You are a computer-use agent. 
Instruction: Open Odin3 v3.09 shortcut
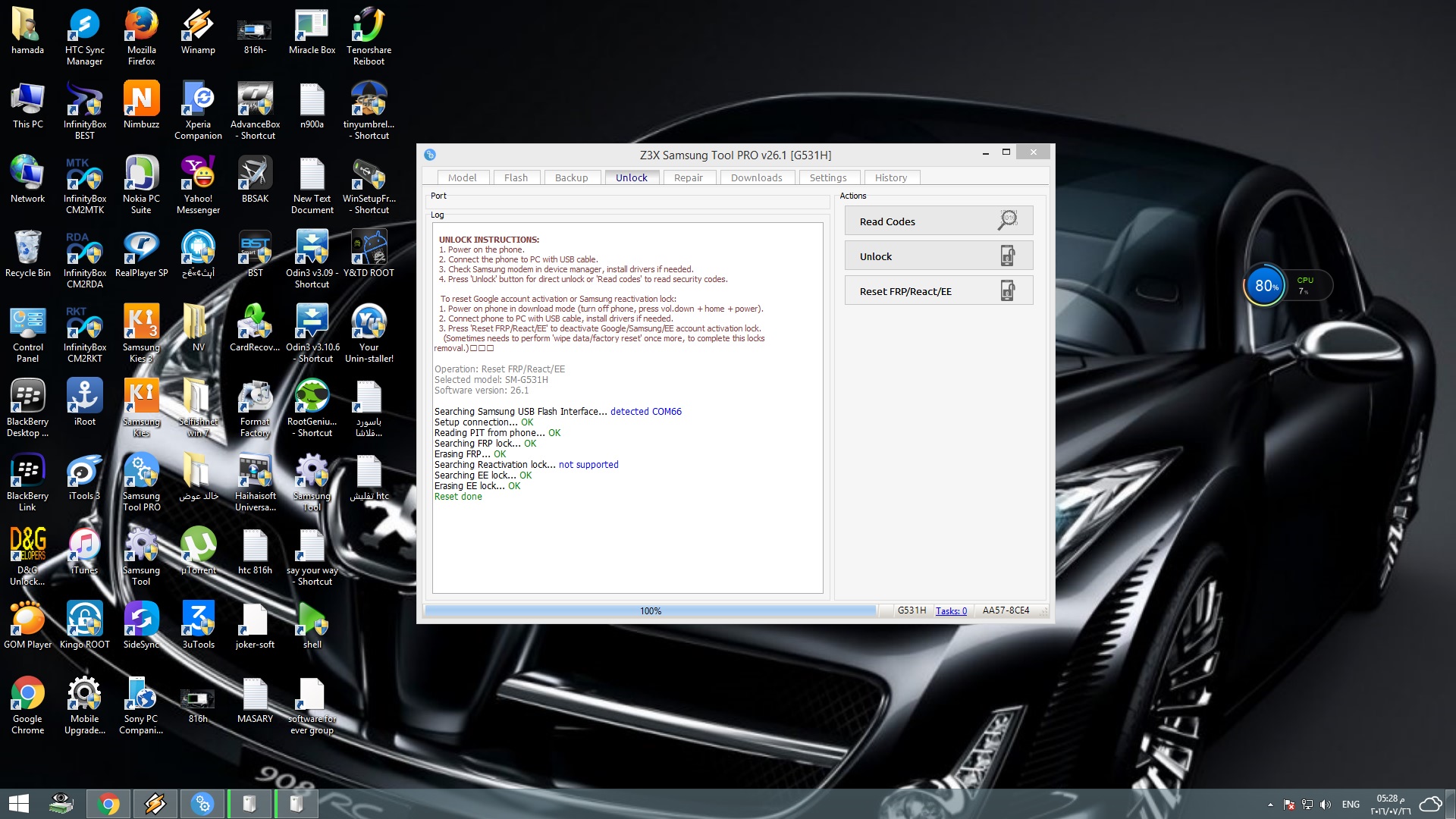click(x=312, y=259)
